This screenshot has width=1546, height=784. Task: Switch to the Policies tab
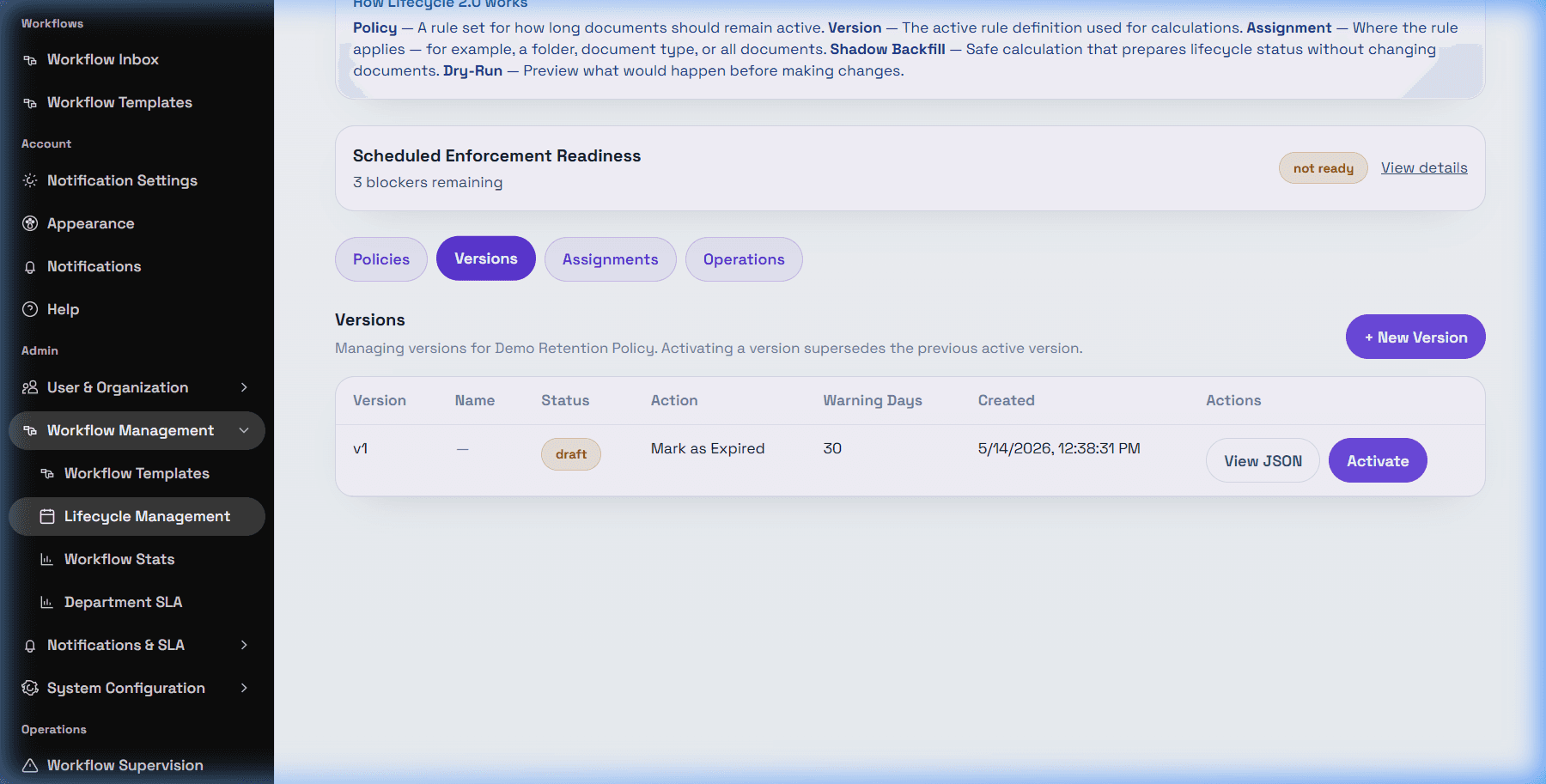tap(381, 259)
